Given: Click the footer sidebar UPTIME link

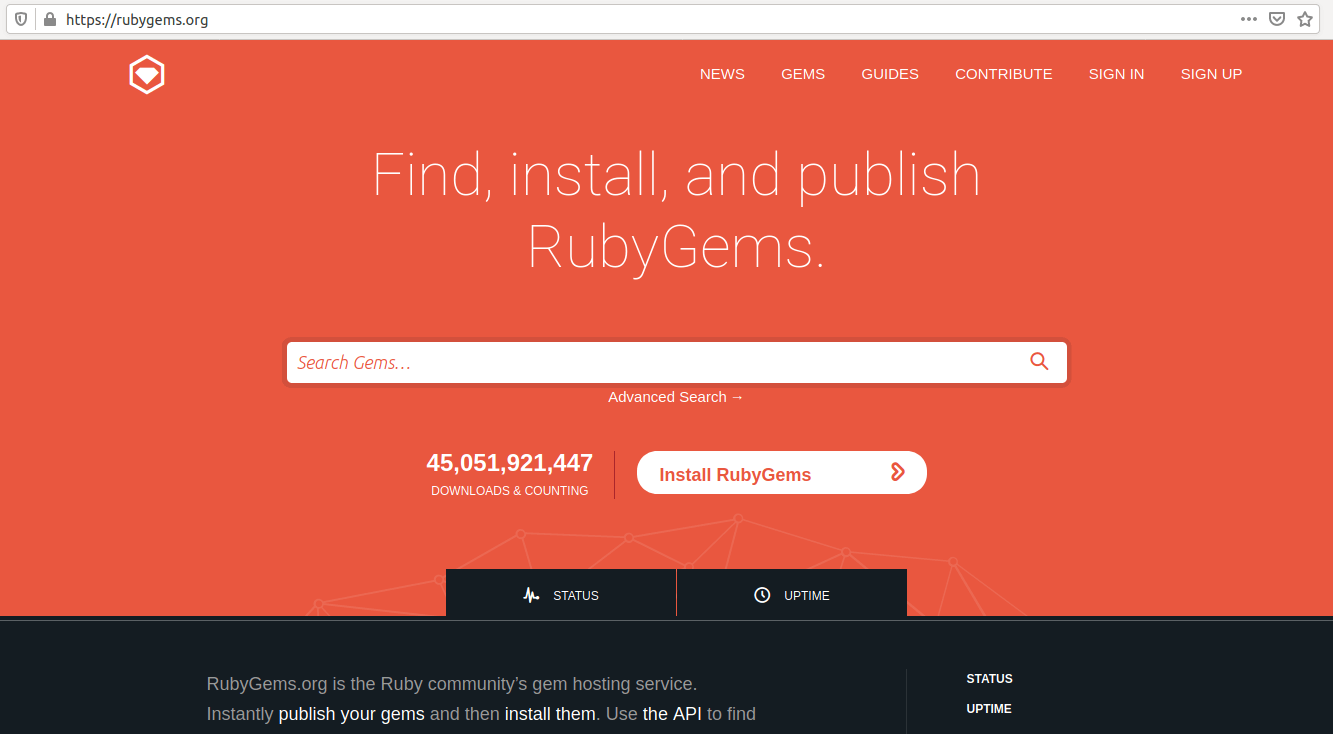Looking at the screenshot, I should pos(989,709).
